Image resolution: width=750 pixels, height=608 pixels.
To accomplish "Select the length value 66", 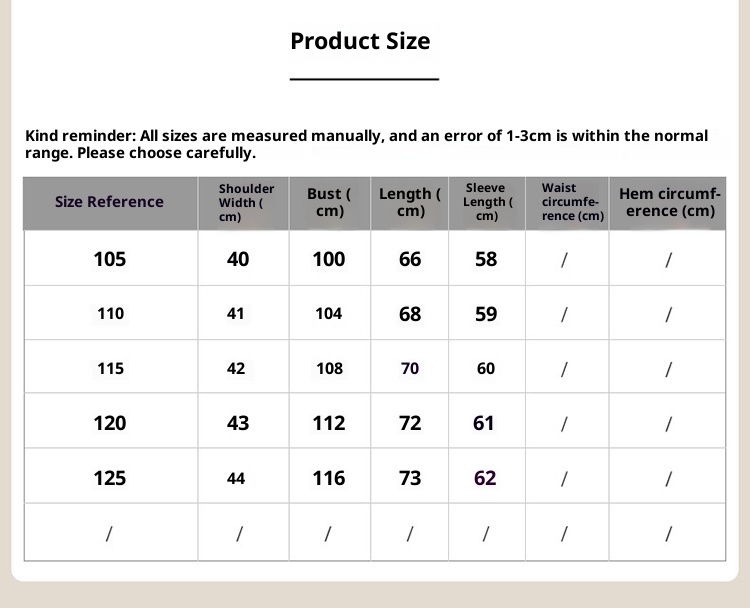I will [410, 259].
